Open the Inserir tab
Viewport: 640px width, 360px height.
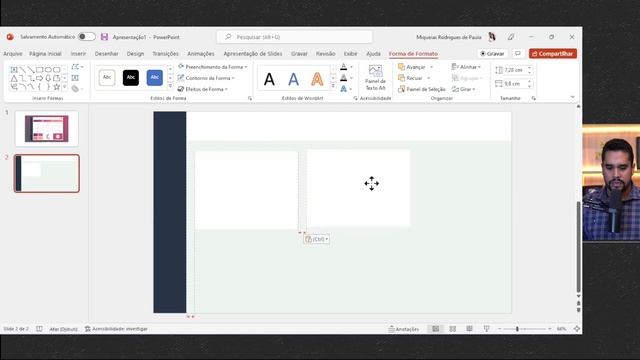pyautogui.click(x=78, y=53)
